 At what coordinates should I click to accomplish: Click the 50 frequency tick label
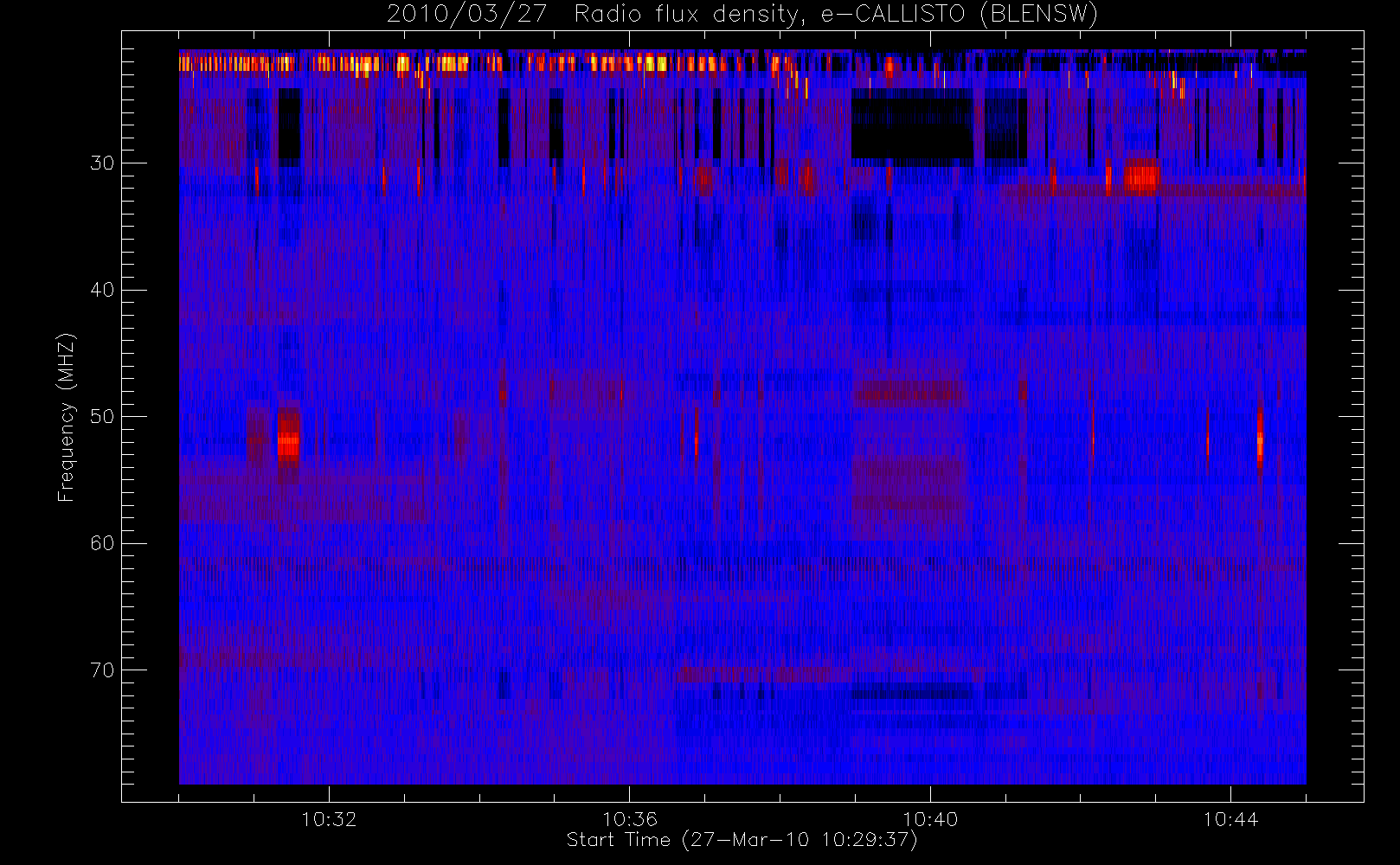(102, 416)
